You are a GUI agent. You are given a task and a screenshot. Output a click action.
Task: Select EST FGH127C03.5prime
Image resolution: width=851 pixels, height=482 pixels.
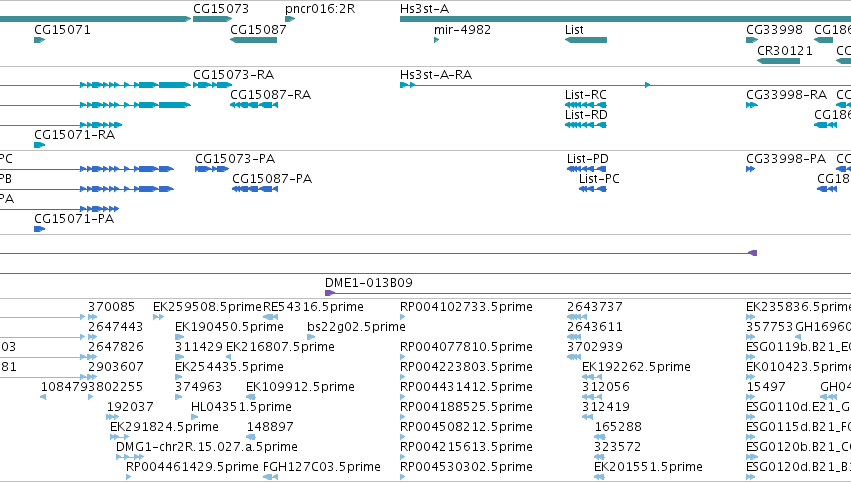tap(322, 467)
